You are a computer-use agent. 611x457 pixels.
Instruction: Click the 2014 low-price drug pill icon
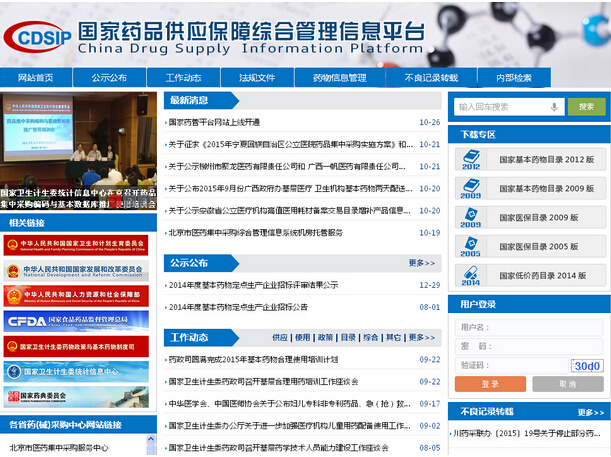pyautogui.click(x=471, y=275)
